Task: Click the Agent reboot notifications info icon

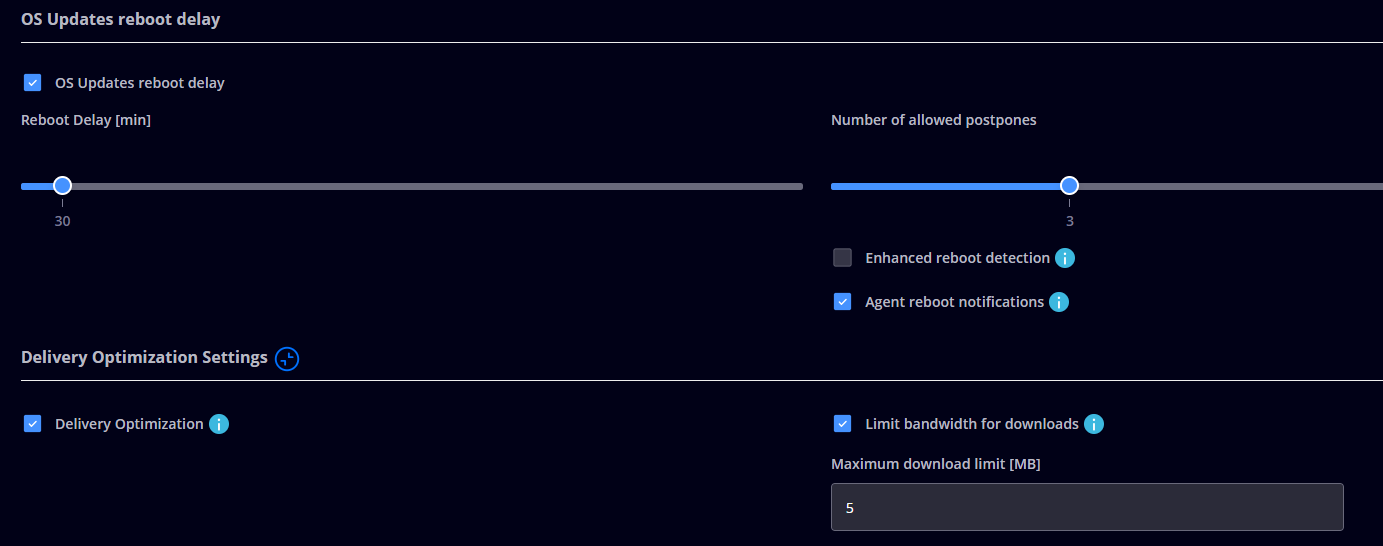Action: [x=1059, y=302]
